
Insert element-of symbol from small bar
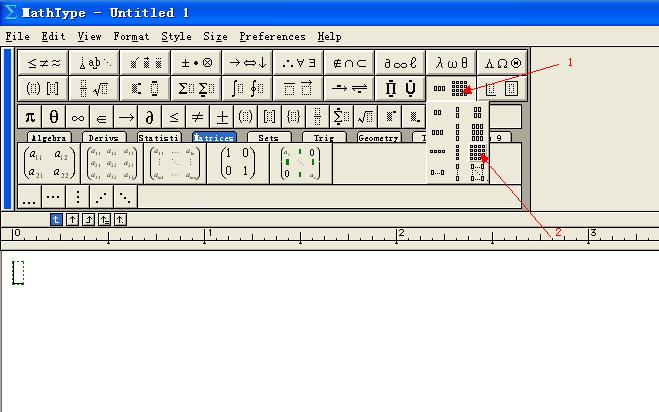click(x=101, y=117)
